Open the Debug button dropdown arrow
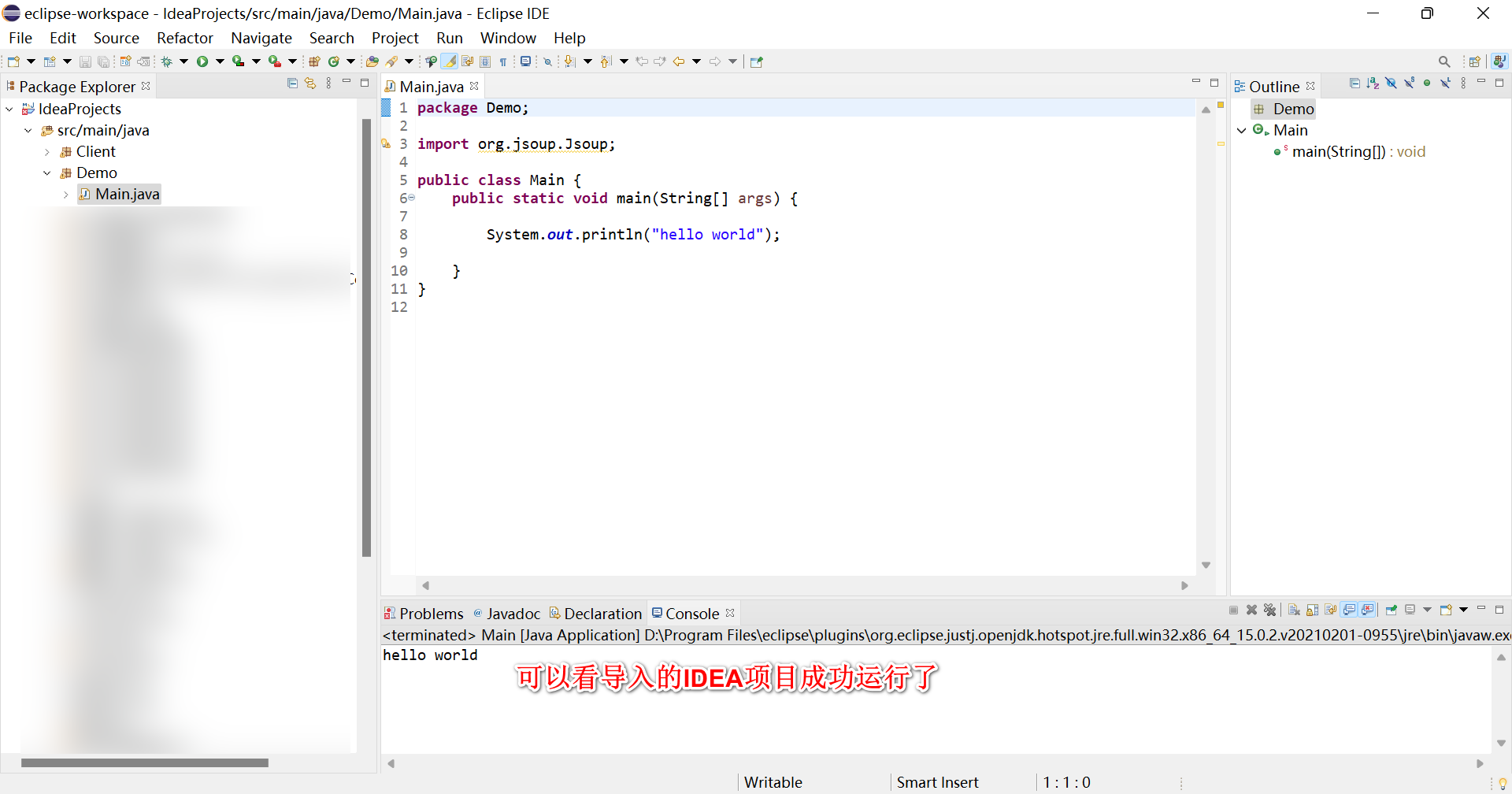The height and width of the screenshot is (794, 1512). (x=183, y=61)
